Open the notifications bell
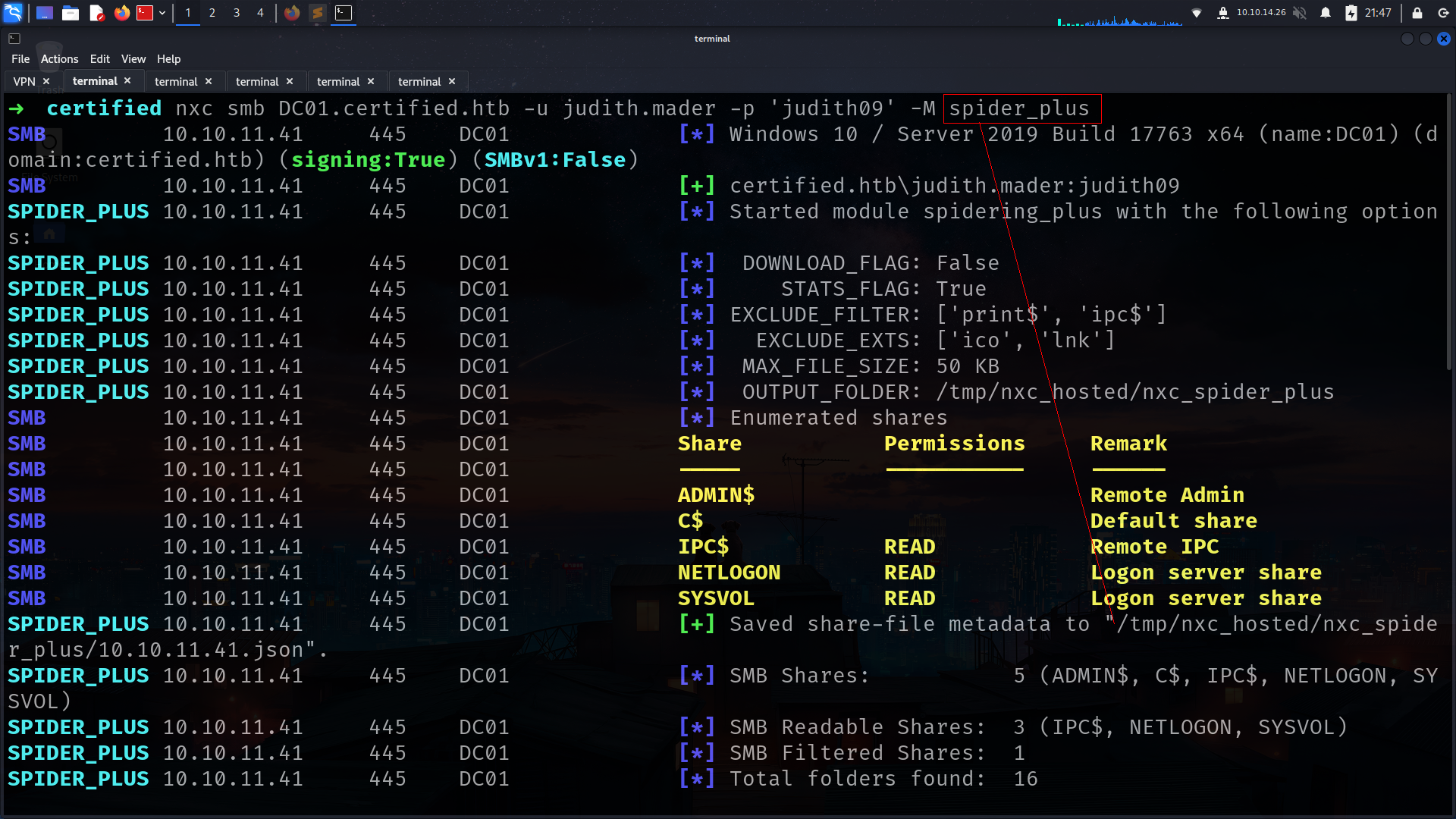Screen dimensions: 1456x819 [1326, 13]
